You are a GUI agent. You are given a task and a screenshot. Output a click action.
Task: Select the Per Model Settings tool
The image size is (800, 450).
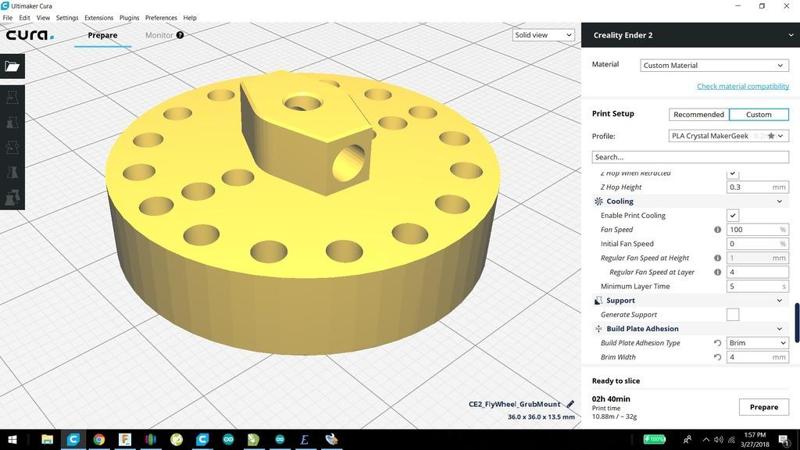coord(12,197)
